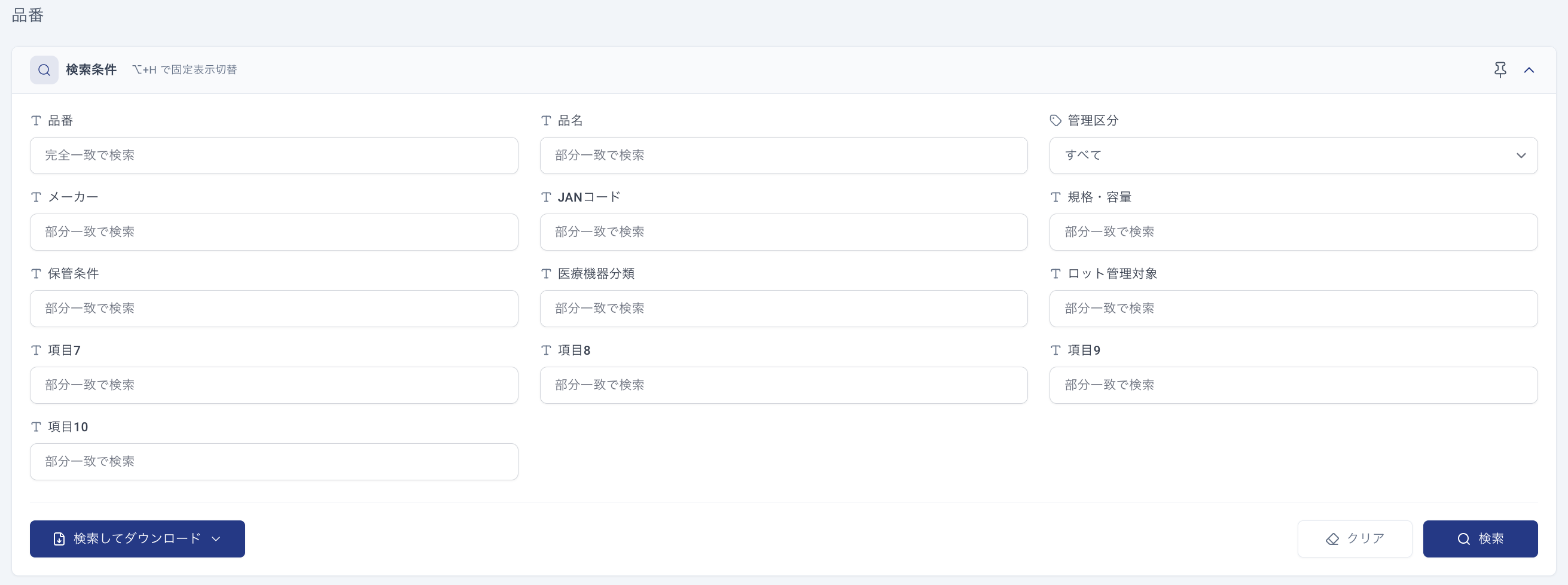Click the magnifier icon beside 検索条件

click(x=44, y=70)
